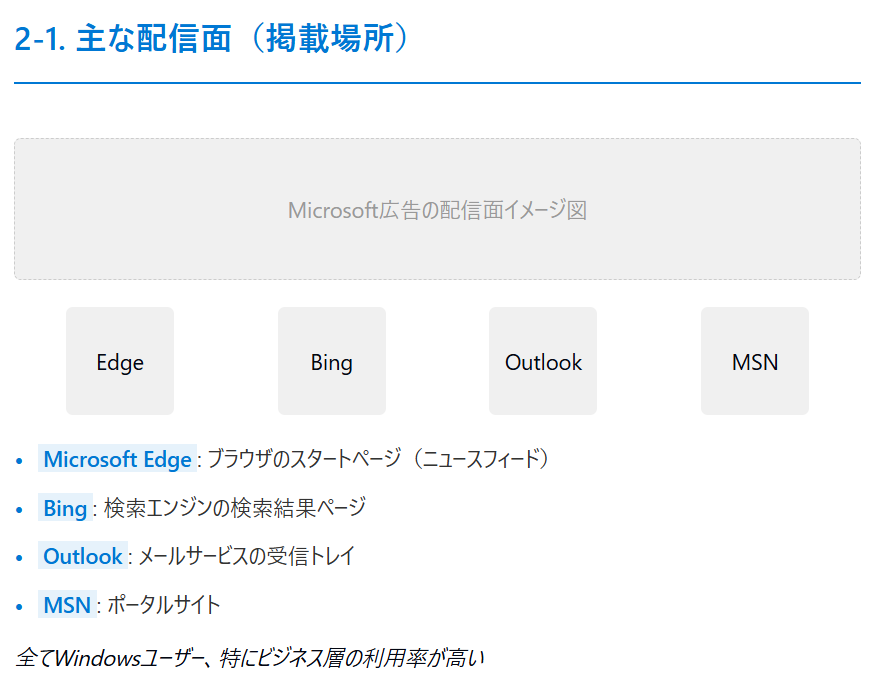Click the blue divider line under the heading
The height and width of the screenshot is (692, 878).
[437, 83]
